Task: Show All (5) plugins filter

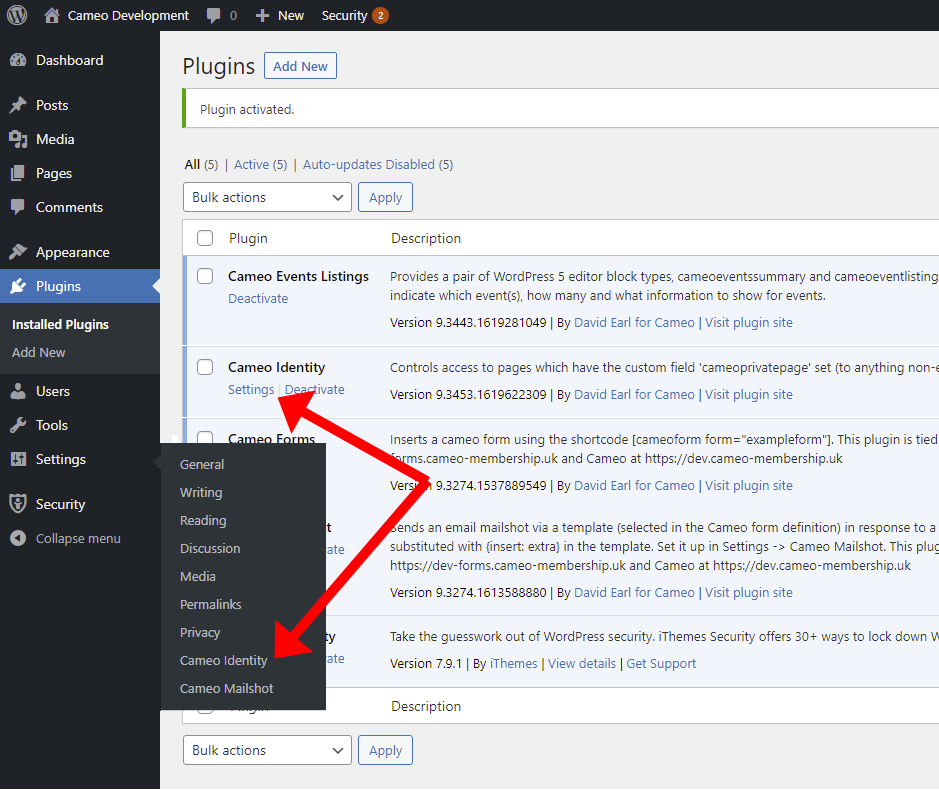Action: click(201, 165)
